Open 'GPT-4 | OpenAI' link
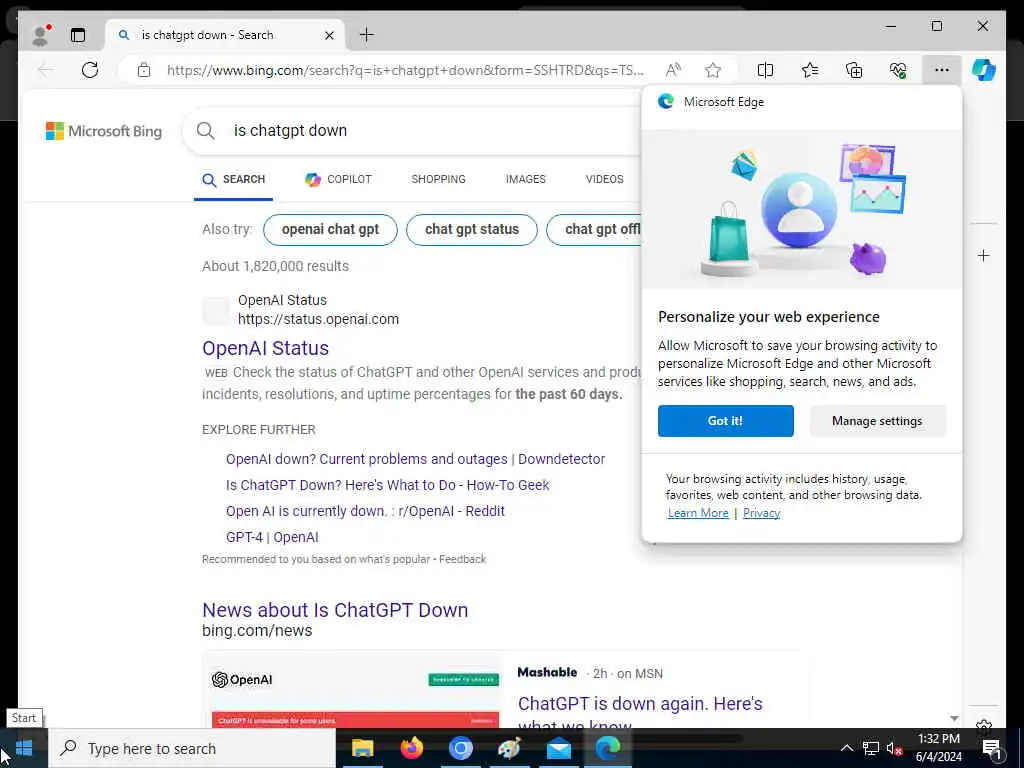1024x768 pixels. click(272, 537)
